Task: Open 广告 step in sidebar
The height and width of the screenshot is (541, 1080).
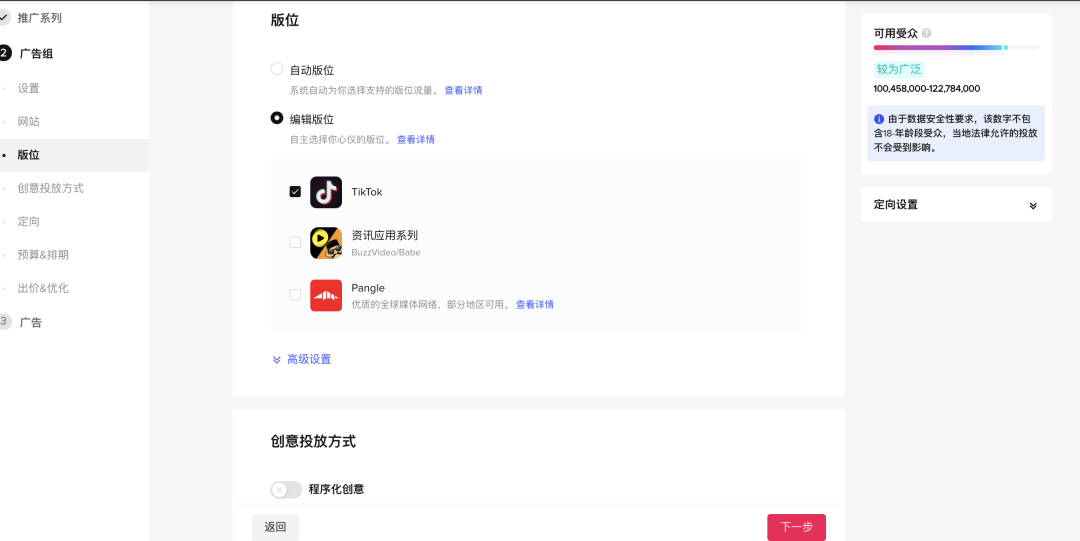Action: pyautogui.click(x=31, y=322)
